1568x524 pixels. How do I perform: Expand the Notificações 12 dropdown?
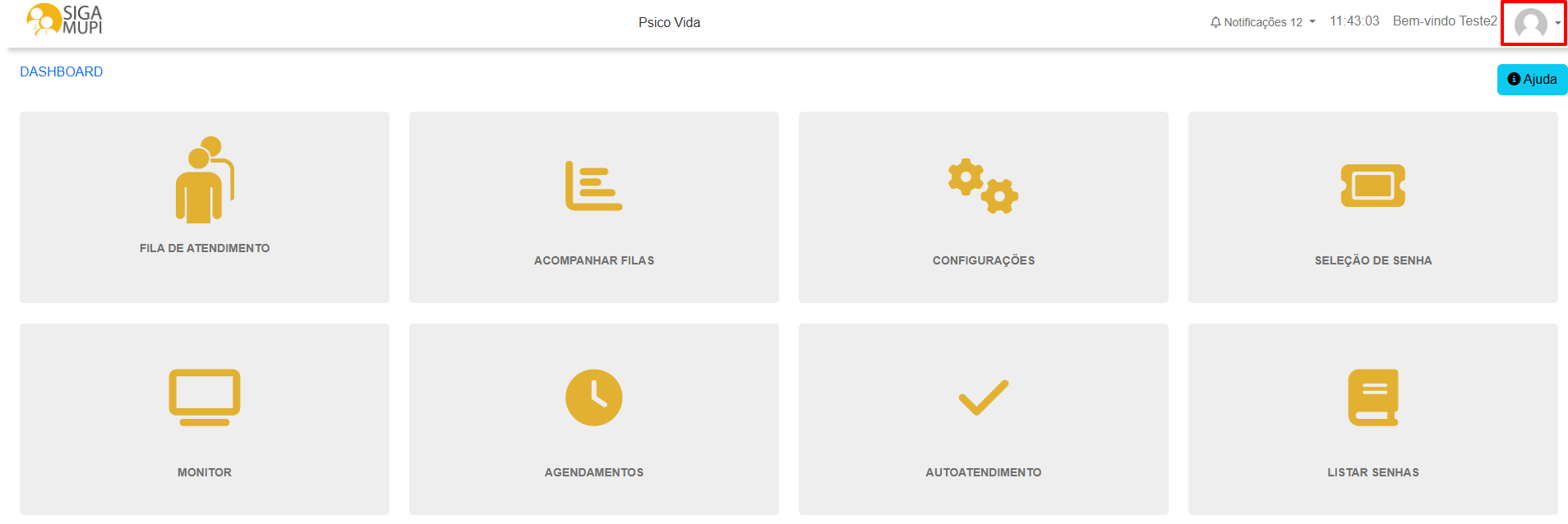(1263, 21)
